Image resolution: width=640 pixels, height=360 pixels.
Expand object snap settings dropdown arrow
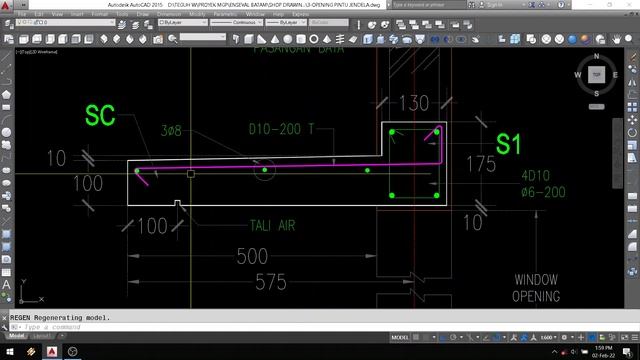pos(504,337)
